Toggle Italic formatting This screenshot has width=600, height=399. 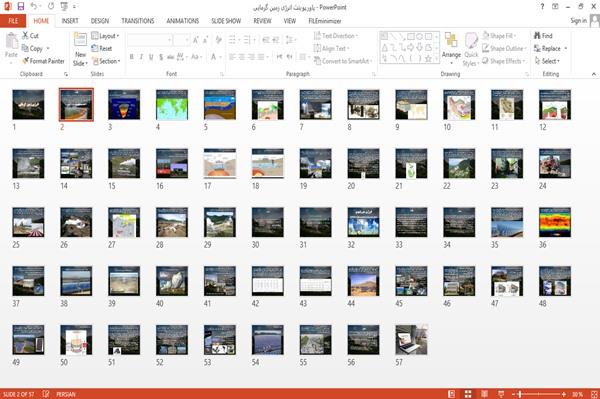tap(141, 57)
